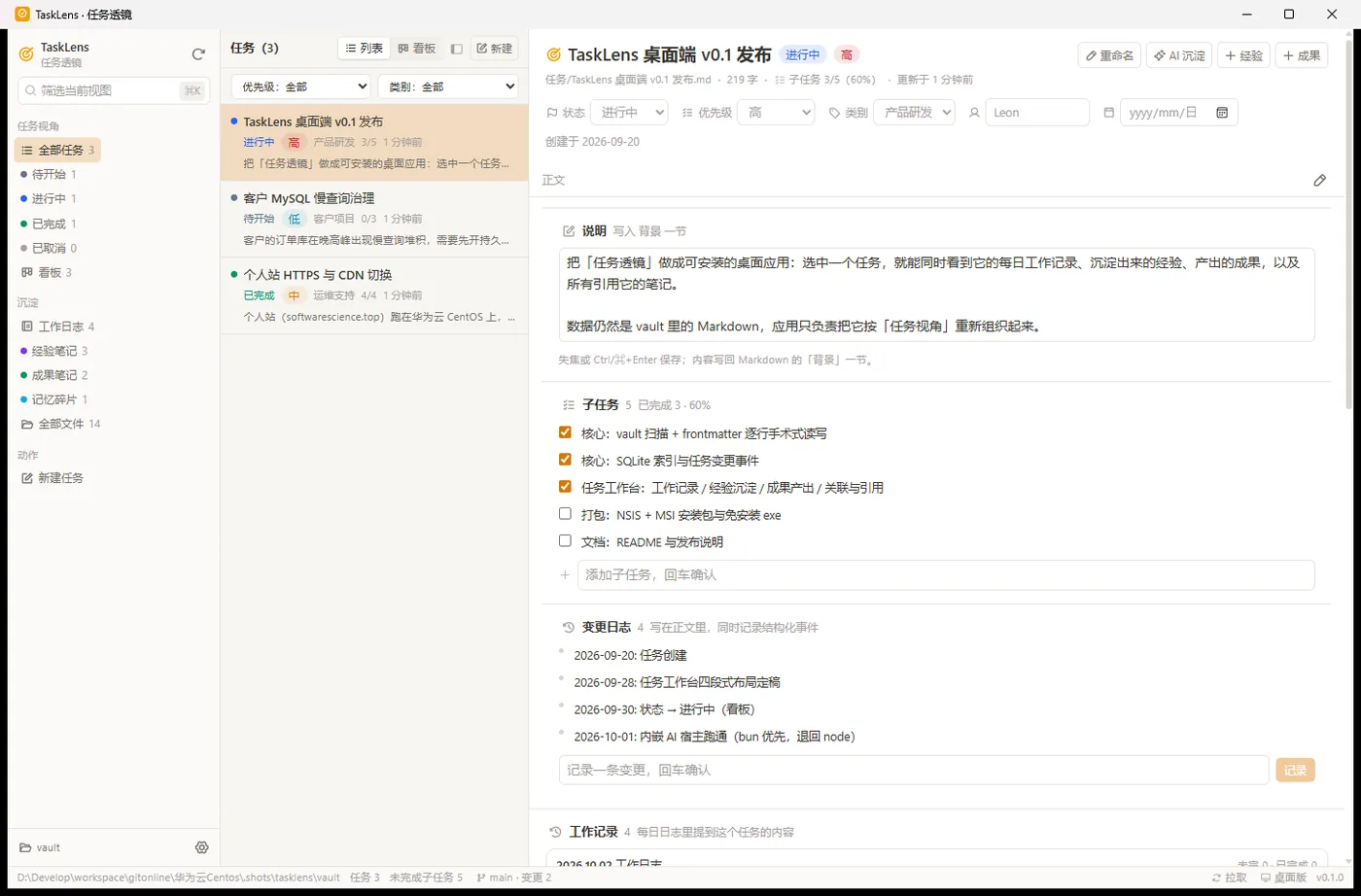The height and width of the screenshot is (896, 1361).
Task: Open the 状态 dropdown showing 进行中
Action: point(629,113)
